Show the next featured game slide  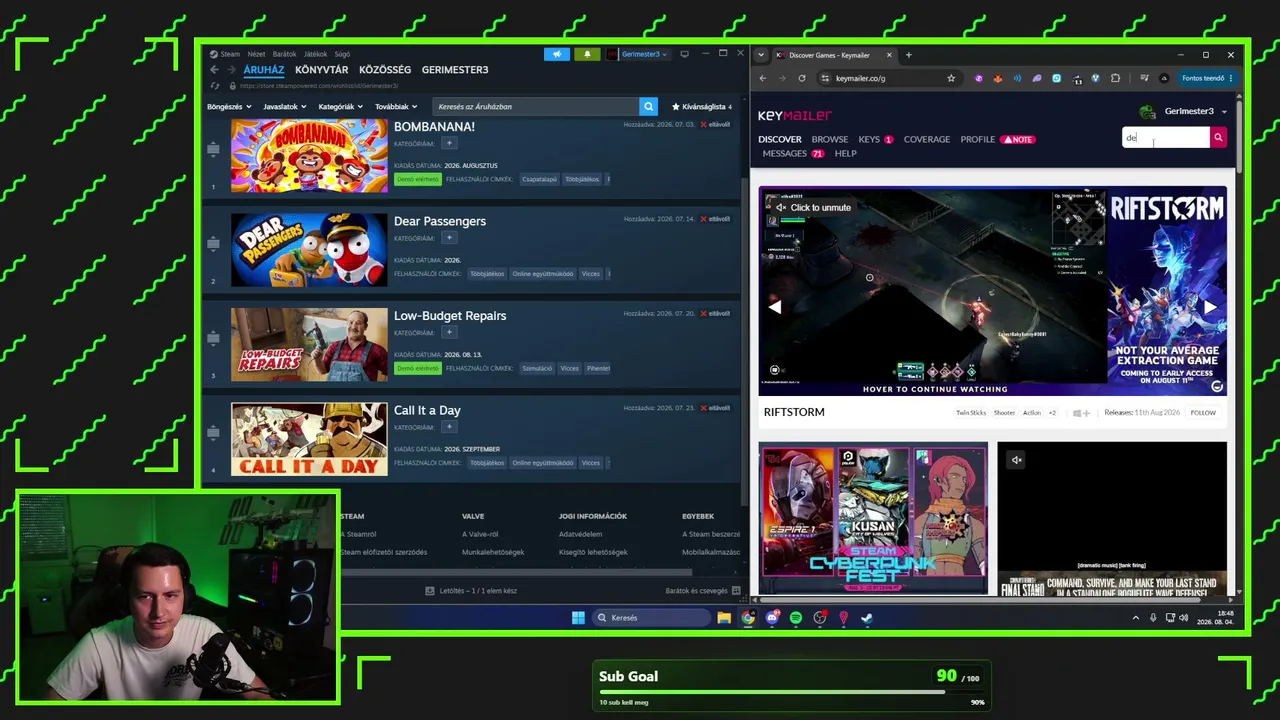pos(1209,308)
